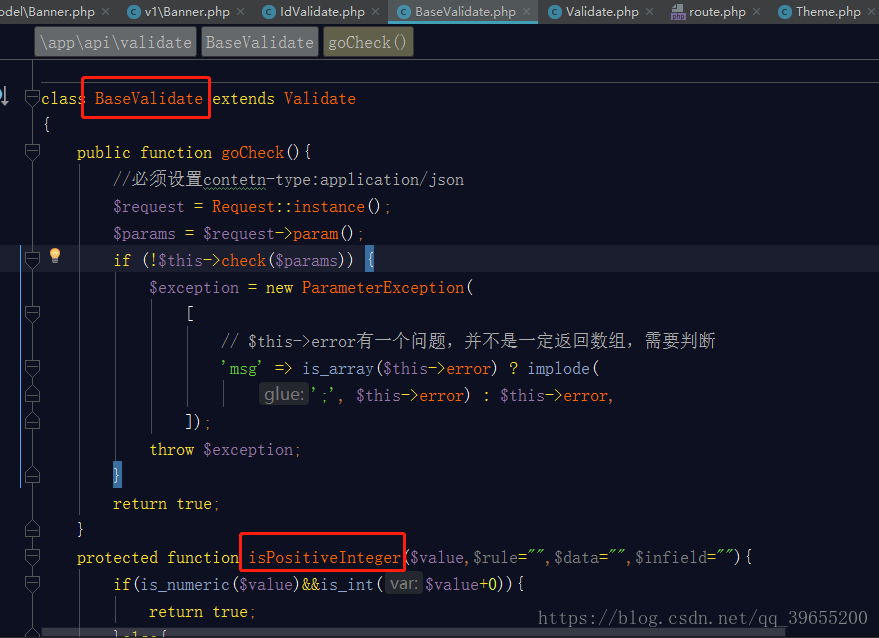Image resolution: width=879 pixels, height=638 pixels.
Task: Click $exception in the new ParameterException assignment
Action: [x=194, y=288]
